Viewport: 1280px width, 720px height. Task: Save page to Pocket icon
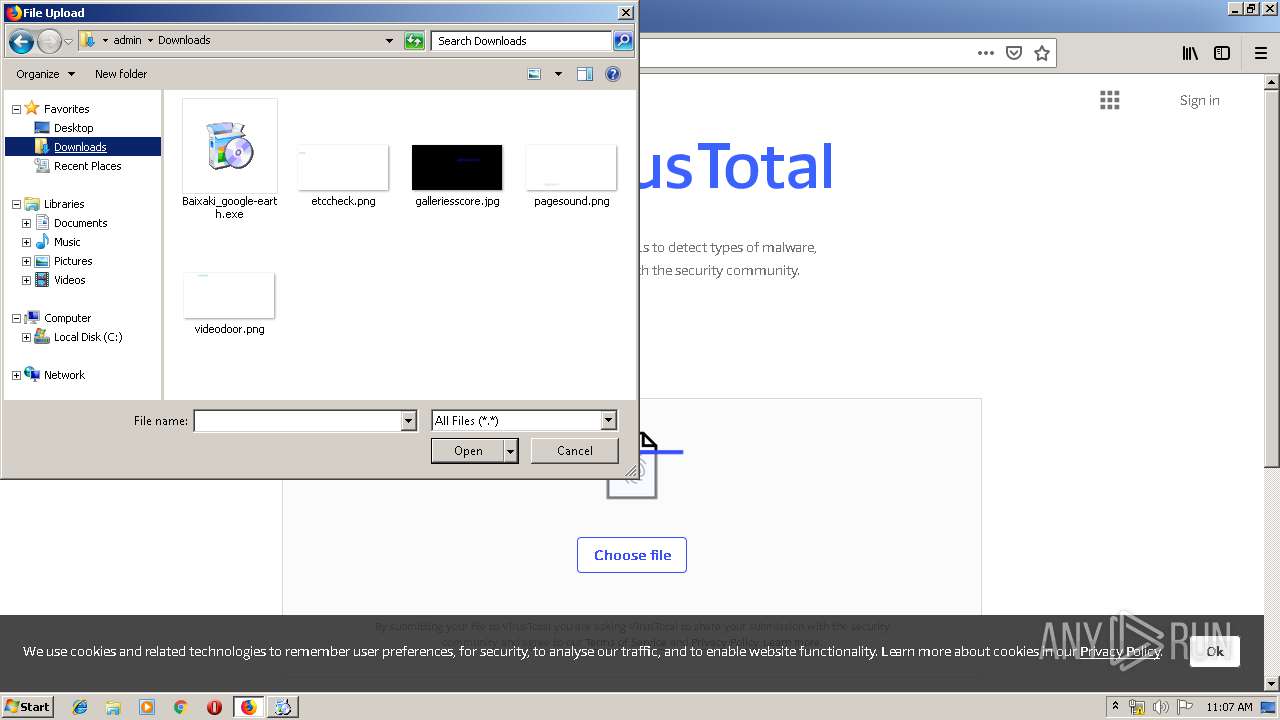pyautogui.click(x=1014, y=53)
